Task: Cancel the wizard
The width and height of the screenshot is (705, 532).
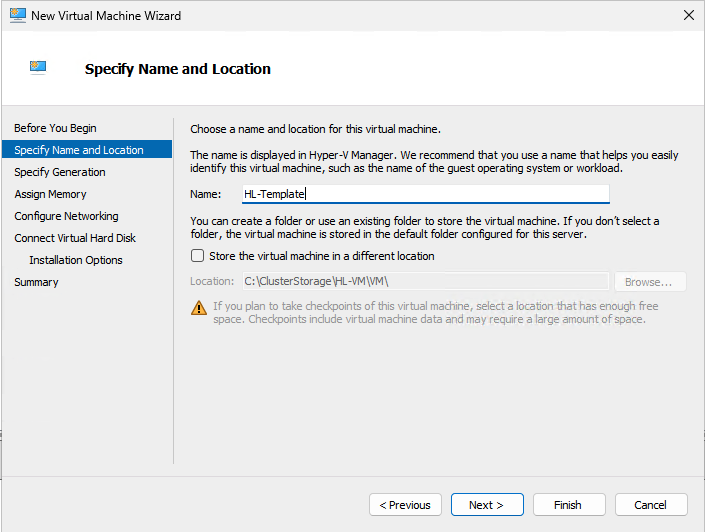Action: (x=651, y=505)
